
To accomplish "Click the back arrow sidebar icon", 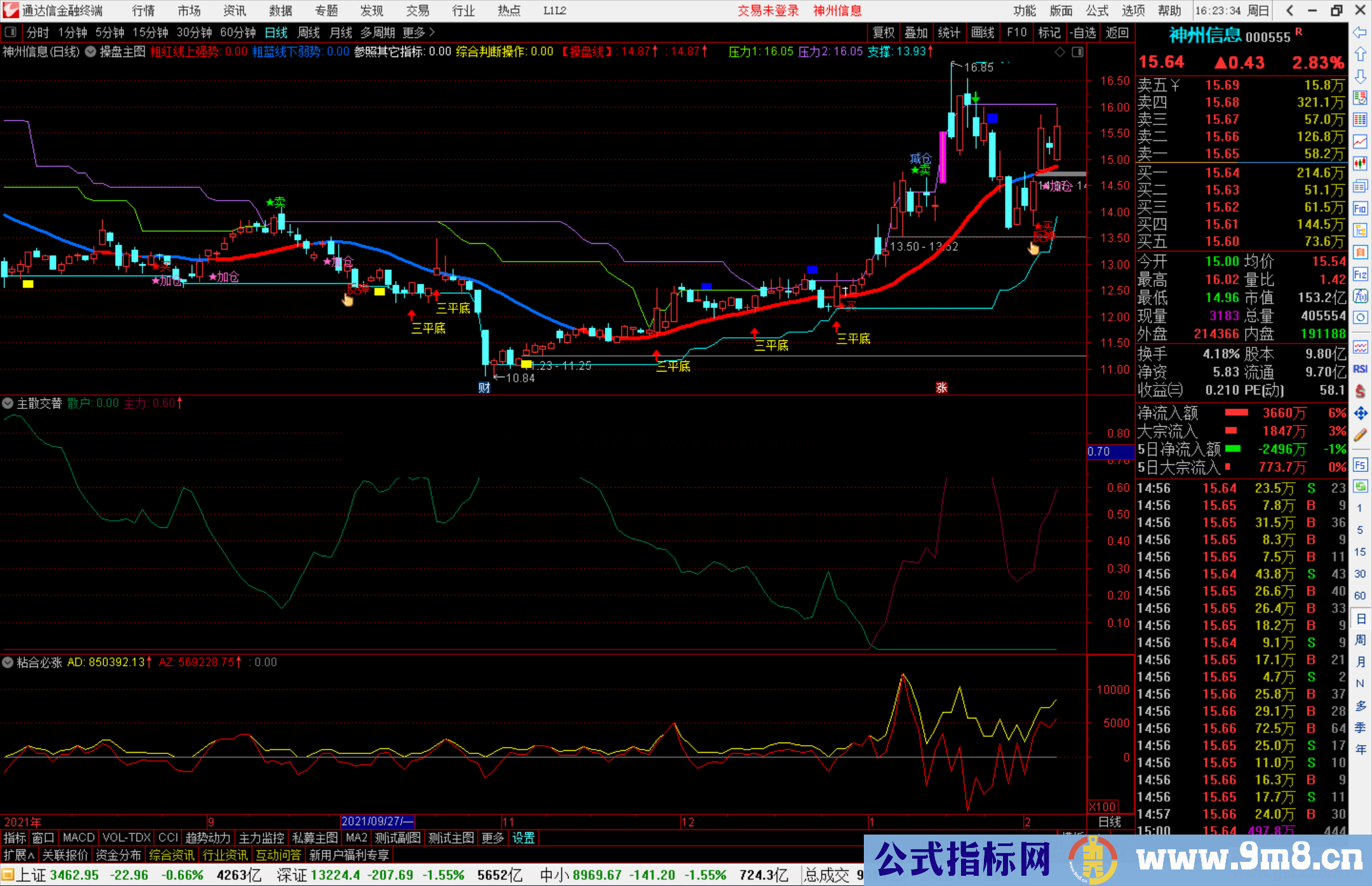I will pyautogui.click(x=1359, y=32).
